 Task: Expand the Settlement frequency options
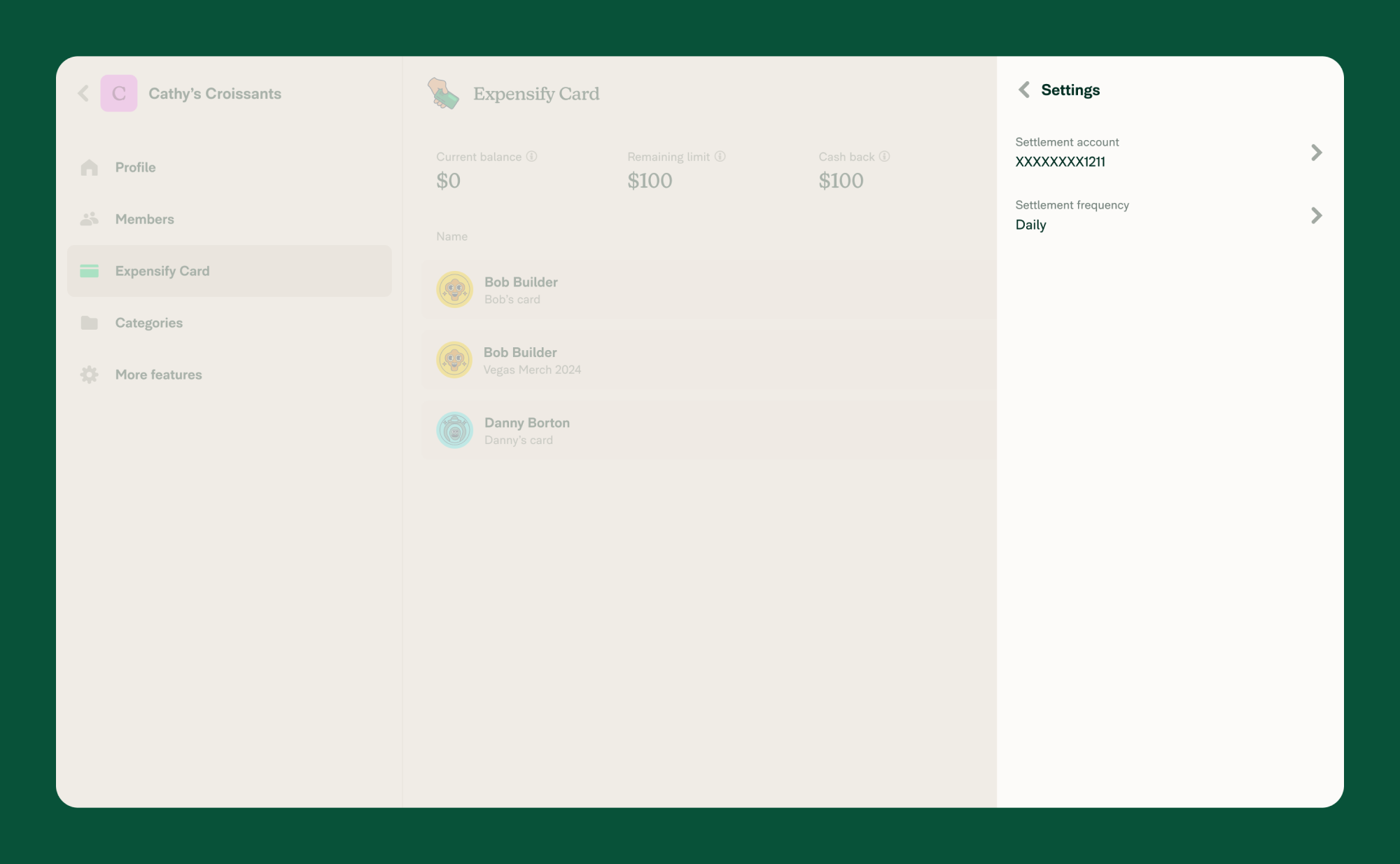point(1318,214)
